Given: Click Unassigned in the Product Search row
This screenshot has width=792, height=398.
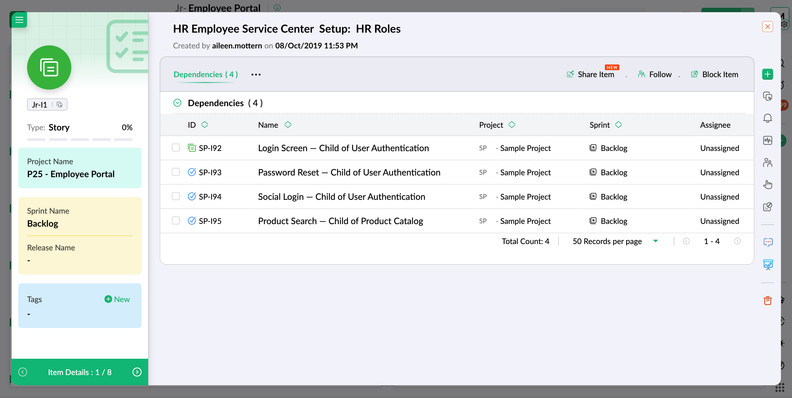Looking at the screenshot, I should pos(719,221).
